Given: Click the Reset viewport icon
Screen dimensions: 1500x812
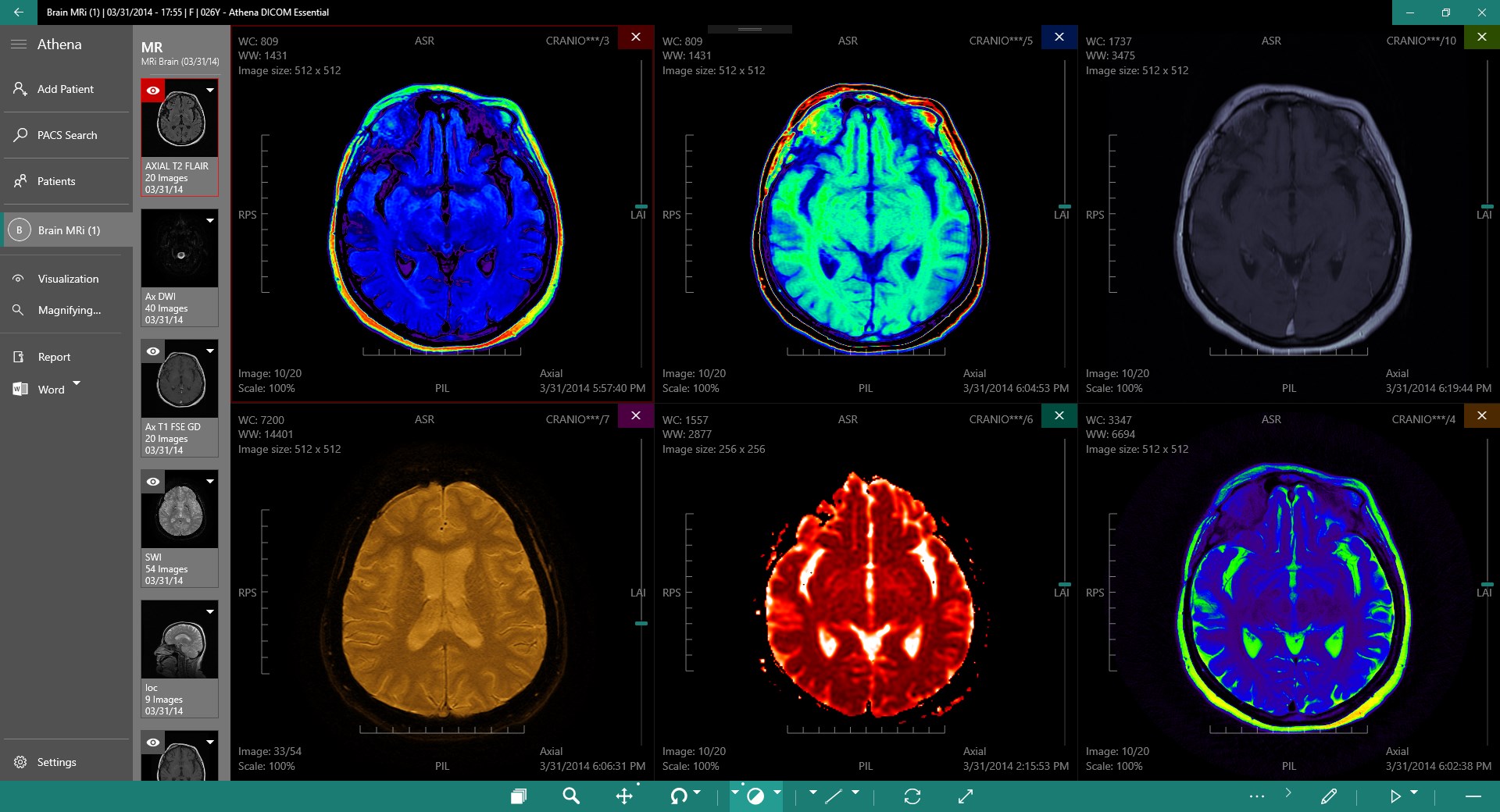Looking at the screenshot, I should tap(912, 796).
